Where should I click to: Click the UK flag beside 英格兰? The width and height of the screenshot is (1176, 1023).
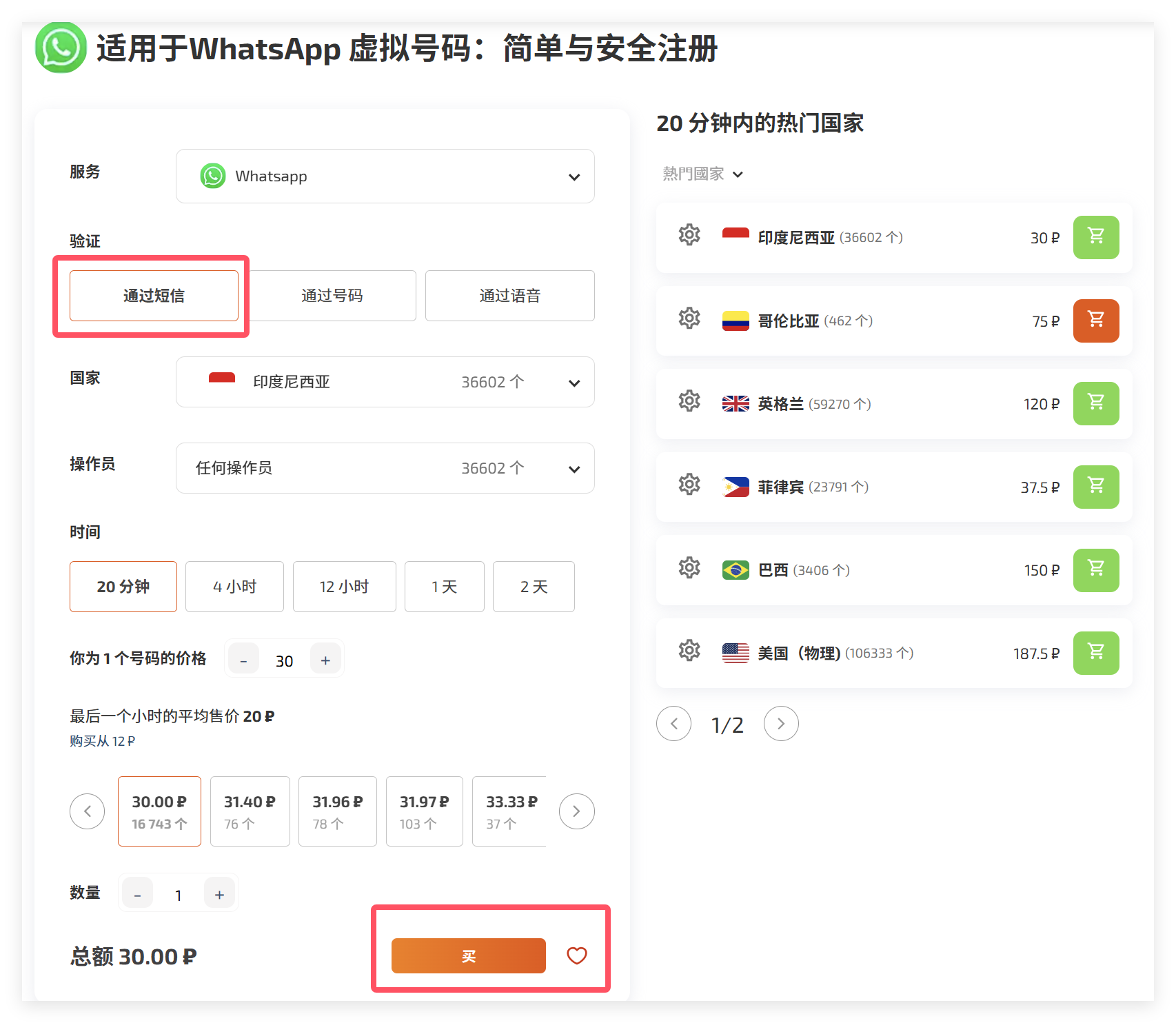click(x=736, y=404)
